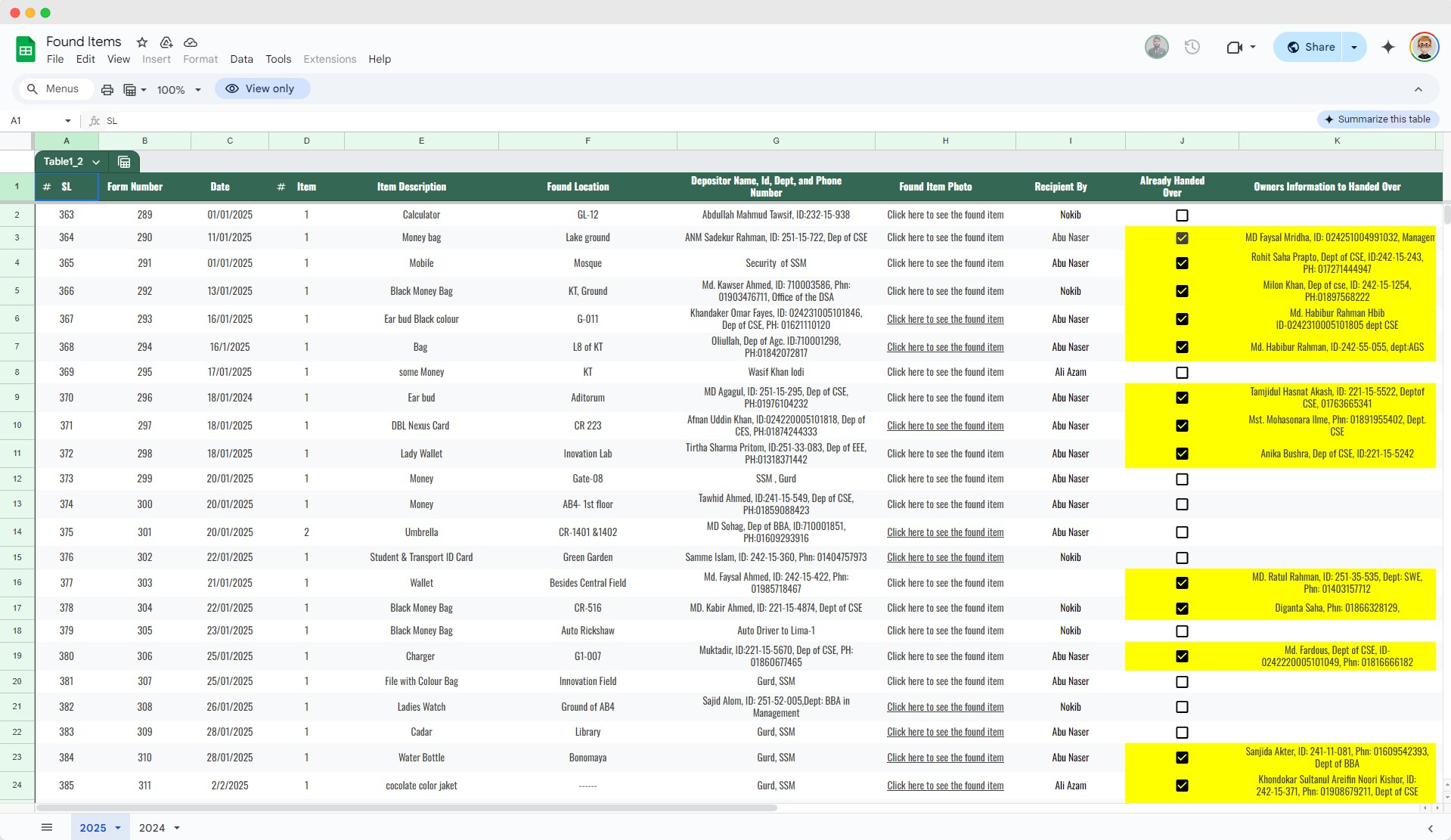Open the Share options dropdown arrow
Image resolution: width=1451 pixels, height=840 pixels.
tap(1354, 47)
